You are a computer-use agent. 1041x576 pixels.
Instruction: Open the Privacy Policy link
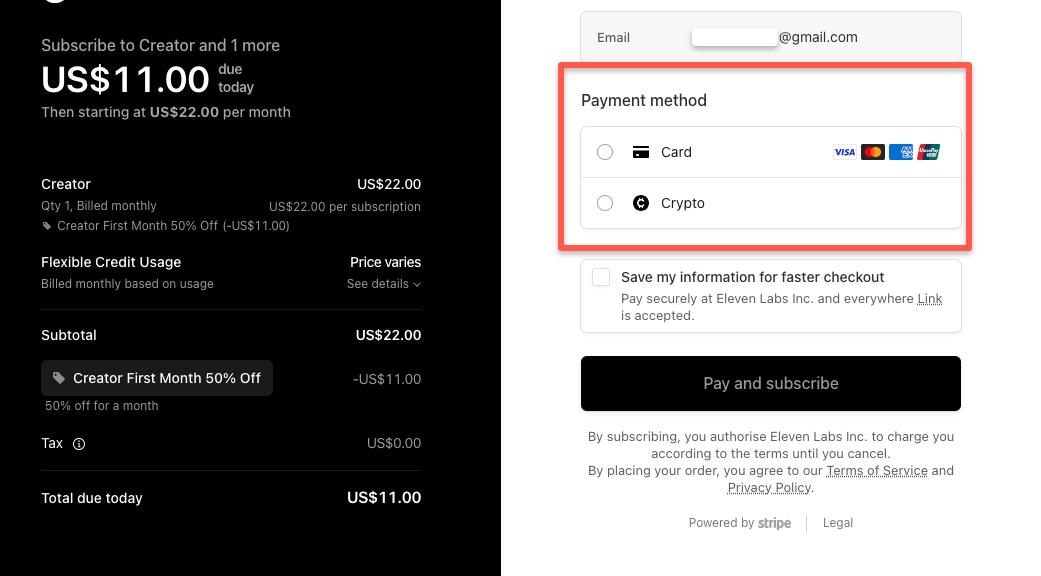(769, 487)
